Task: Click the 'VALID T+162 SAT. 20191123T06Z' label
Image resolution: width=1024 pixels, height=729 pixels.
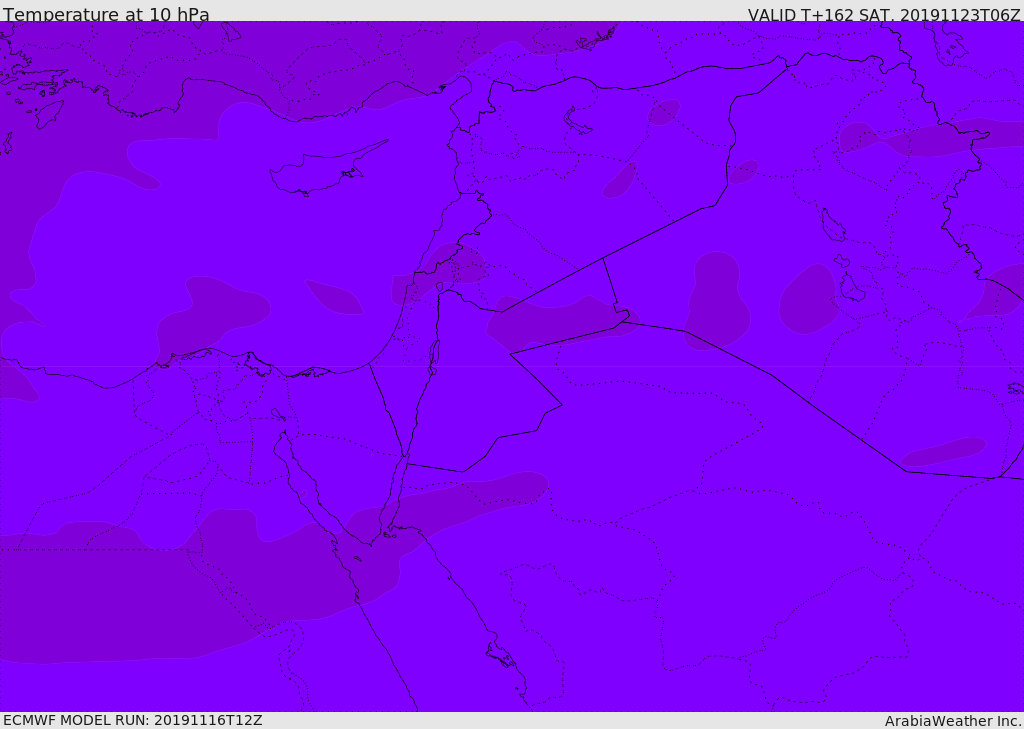Action: [884, 15]
